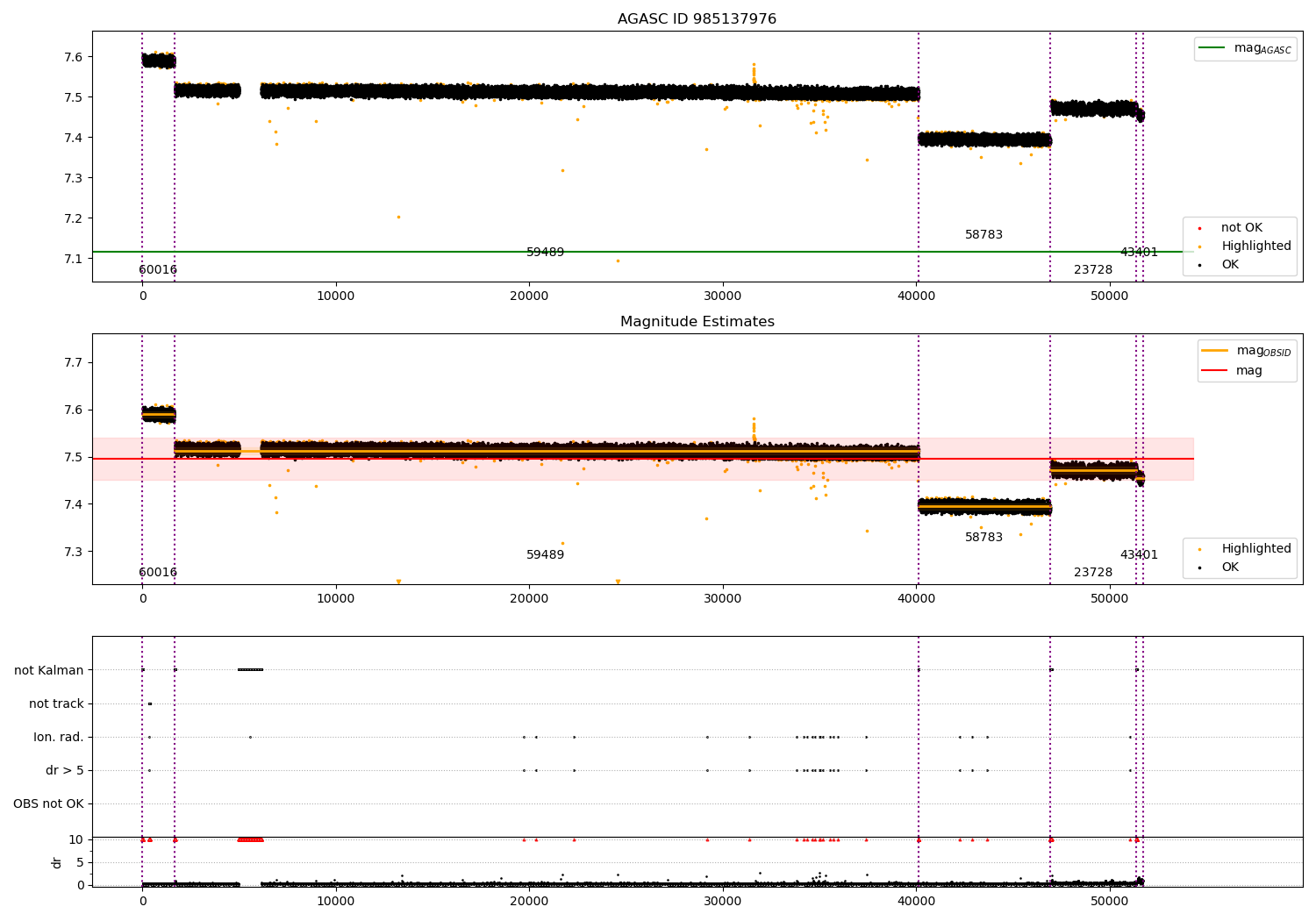Click the red mag line in Magnitude Estimates

point(642,459)
